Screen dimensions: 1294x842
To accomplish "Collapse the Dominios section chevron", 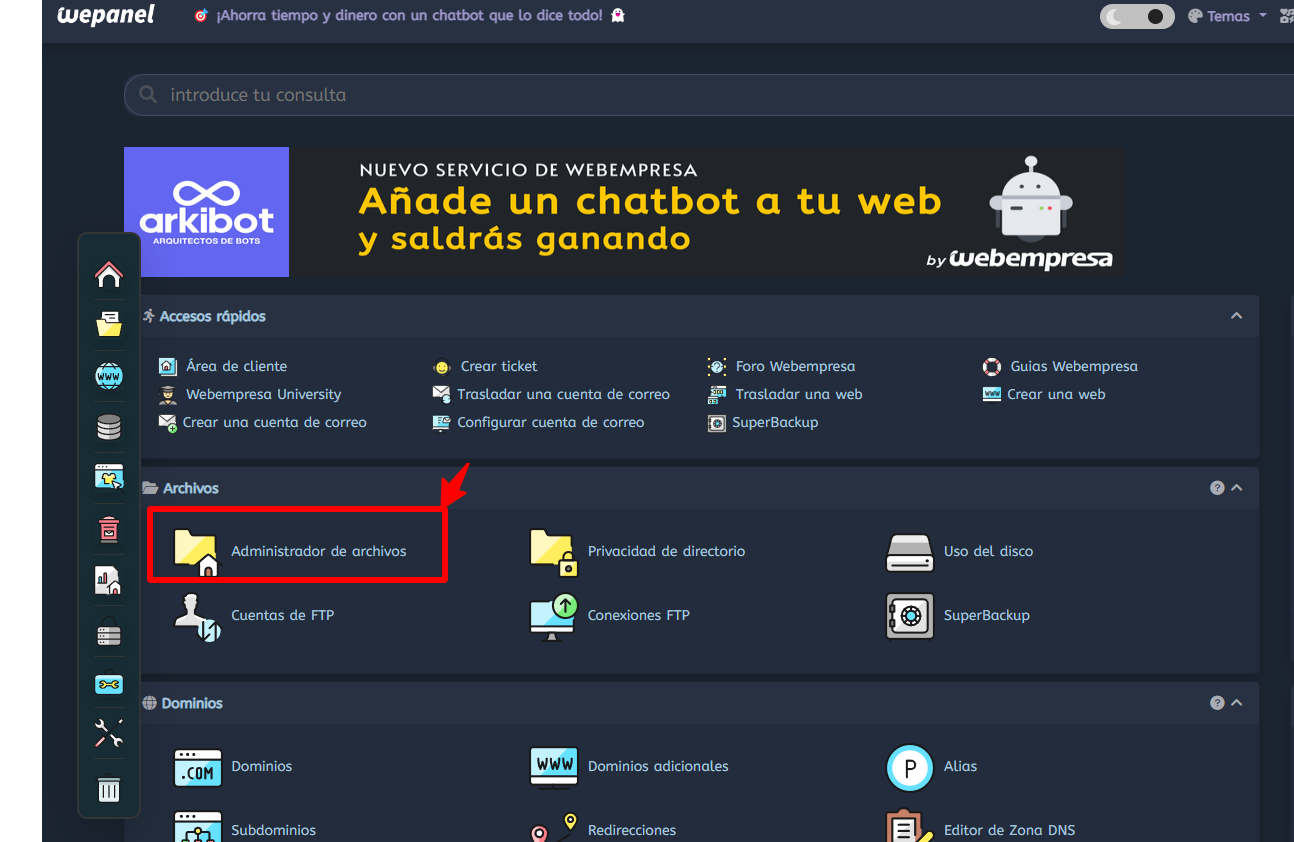I will (1237, 703).
